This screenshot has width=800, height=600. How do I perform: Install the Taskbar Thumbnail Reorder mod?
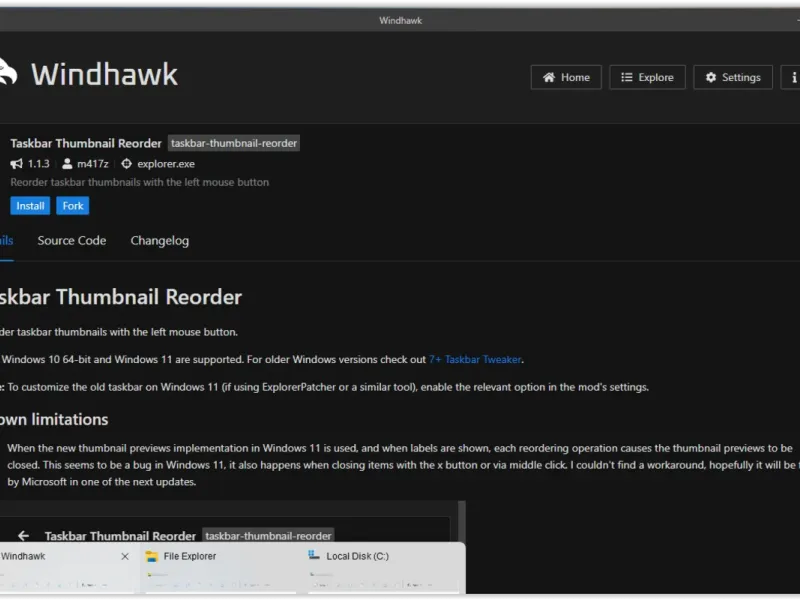[x=30, y=206]
